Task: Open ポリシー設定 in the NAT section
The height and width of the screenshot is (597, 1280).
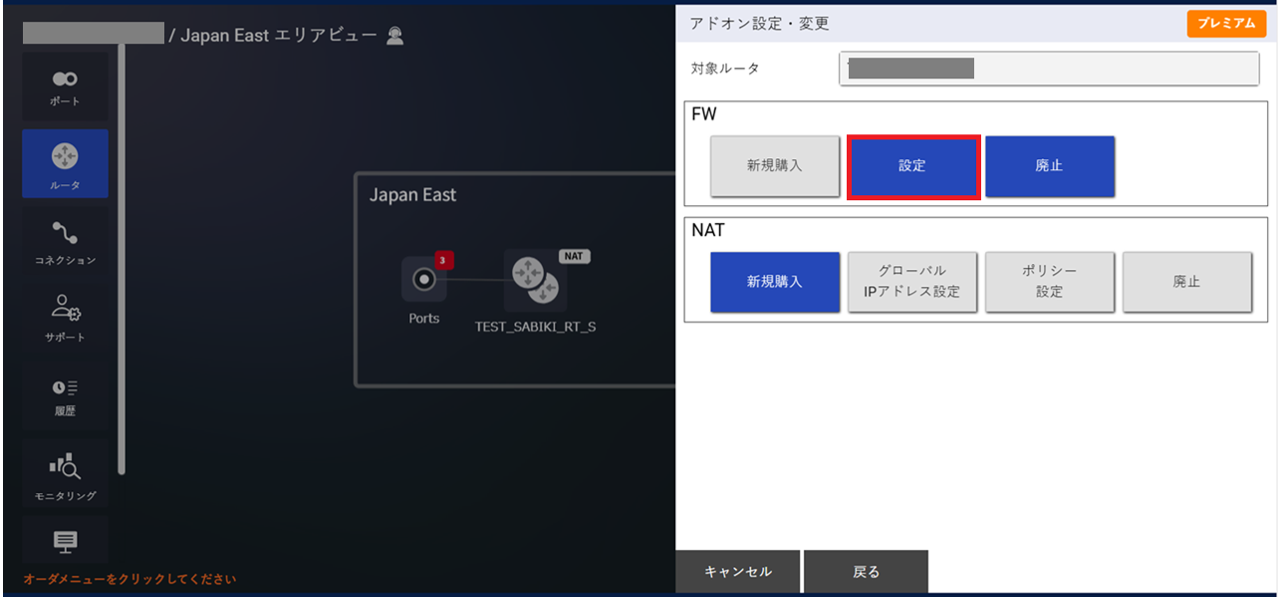Action: click(1050, 282)
